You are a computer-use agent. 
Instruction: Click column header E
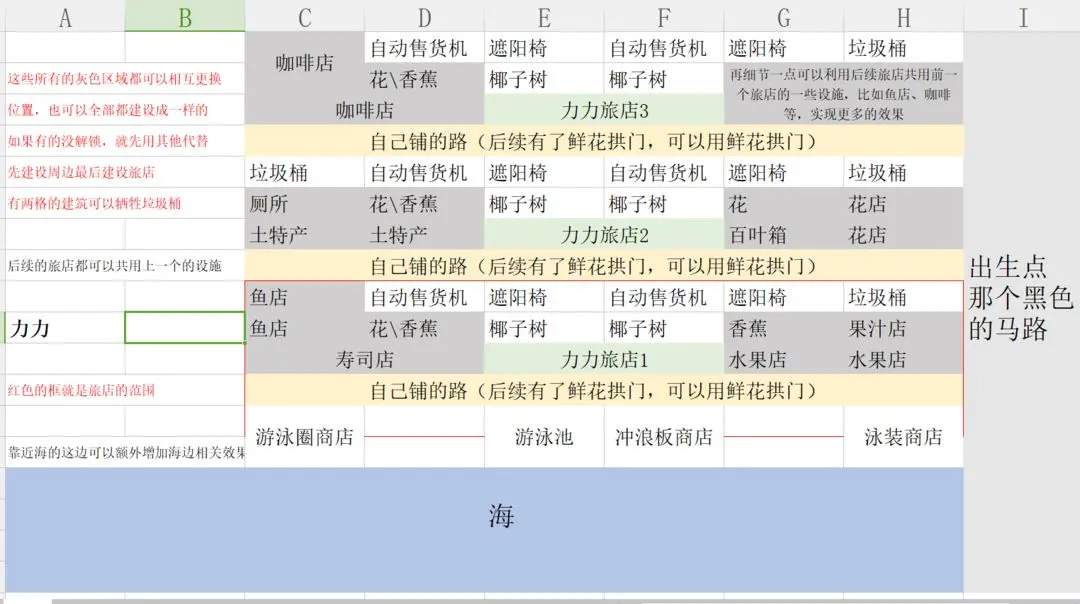click(x=543, y=16)
